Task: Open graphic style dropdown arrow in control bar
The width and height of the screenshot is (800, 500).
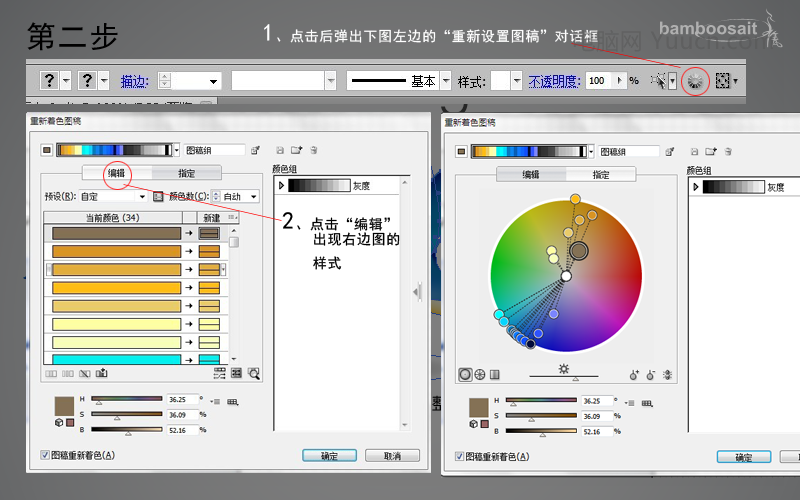Action: (517, 81)
